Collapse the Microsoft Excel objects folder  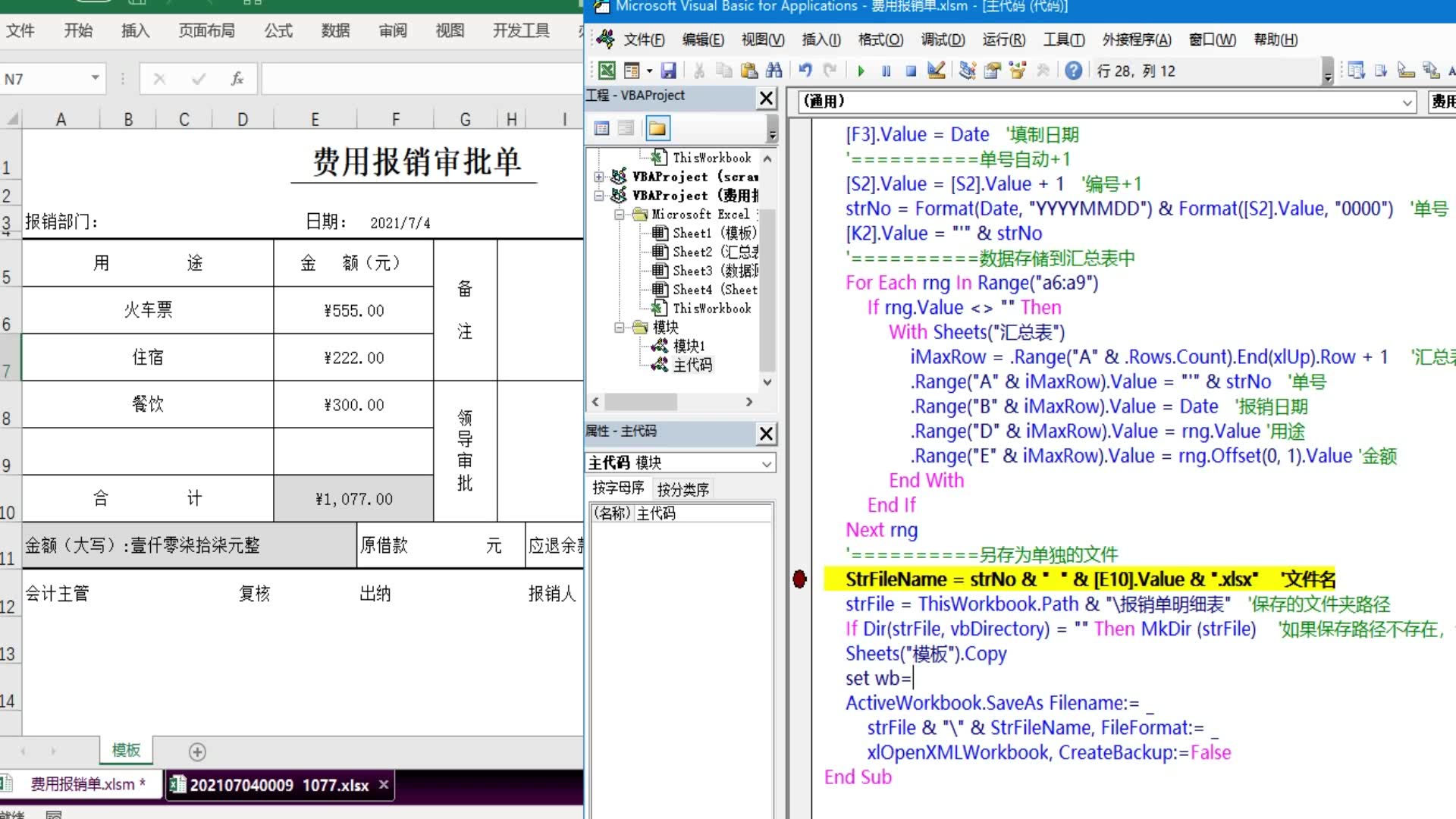620,215
